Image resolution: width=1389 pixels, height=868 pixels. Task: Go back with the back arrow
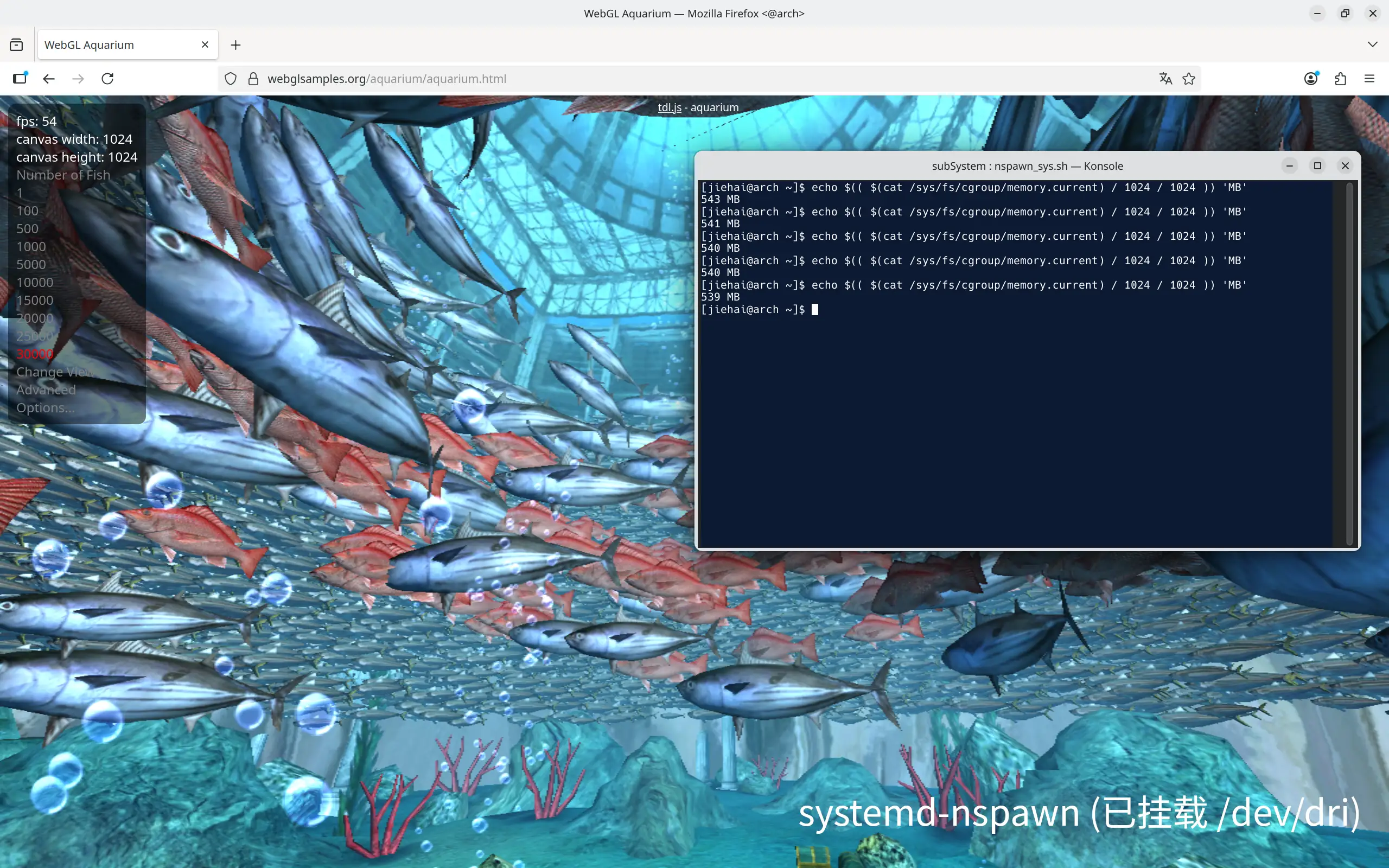coord(49,79)
